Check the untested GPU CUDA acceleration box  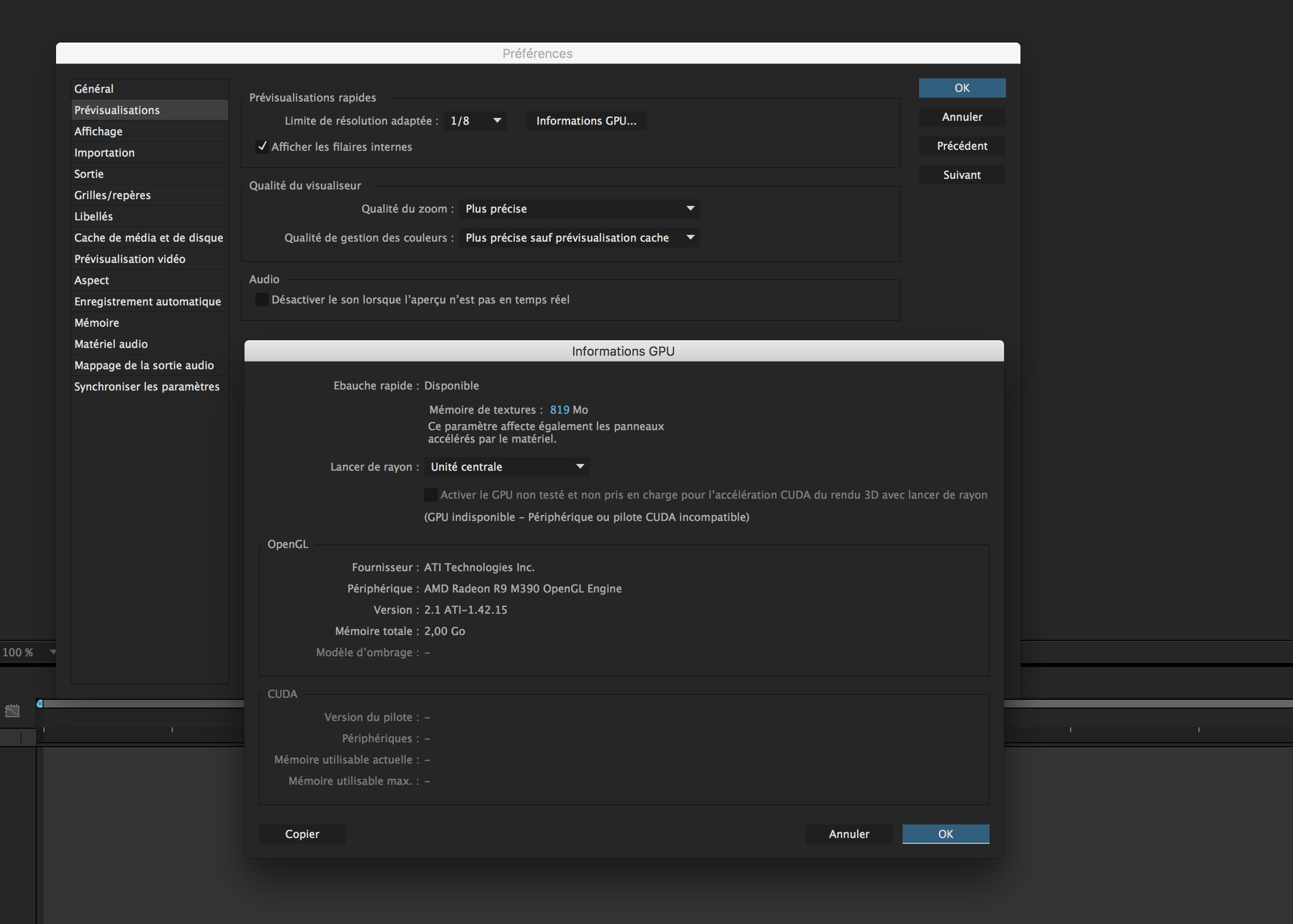431,495
